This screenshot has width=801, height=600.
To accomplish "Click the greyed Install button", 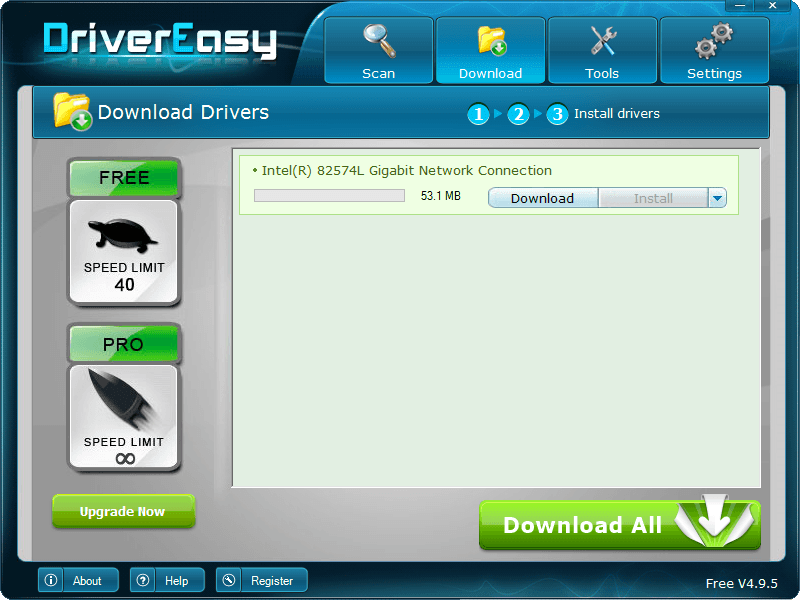I will tap(652, 198).
